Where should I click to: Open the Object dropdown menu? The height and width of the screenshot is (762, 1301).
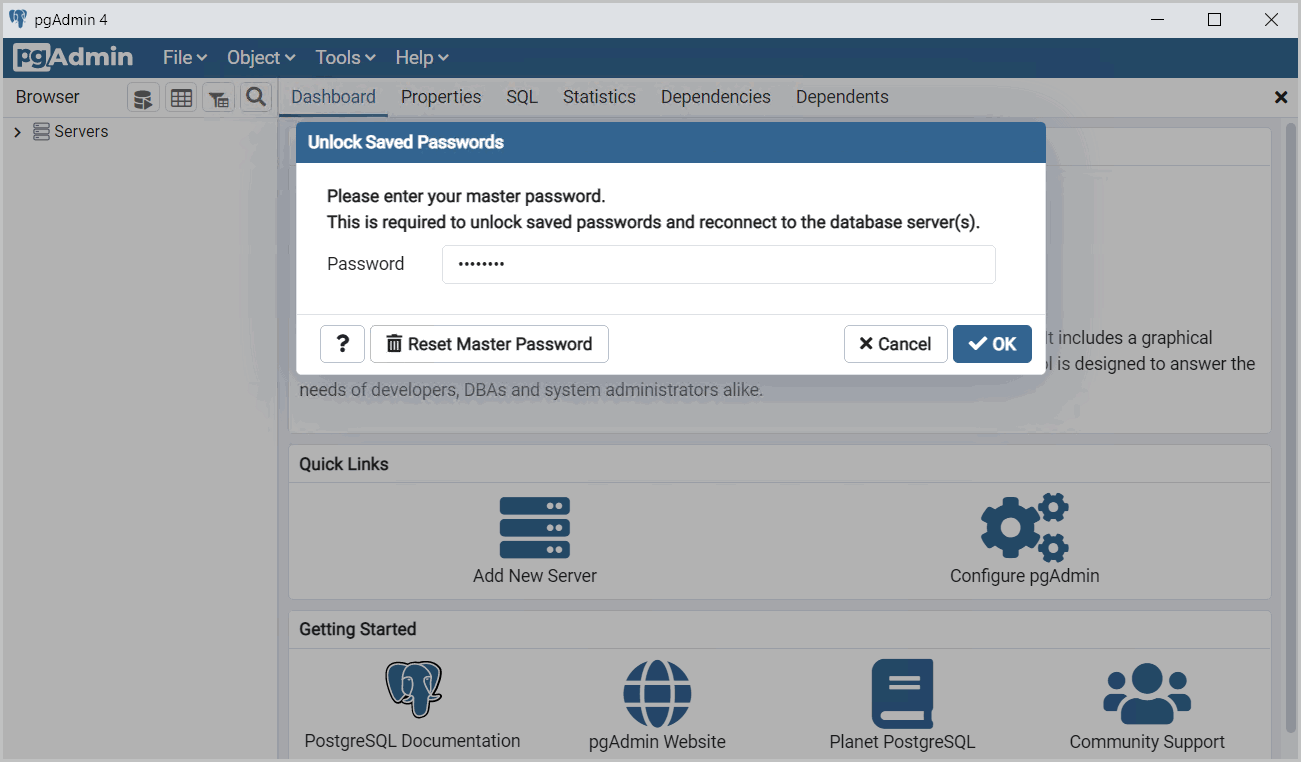(261, 58)
